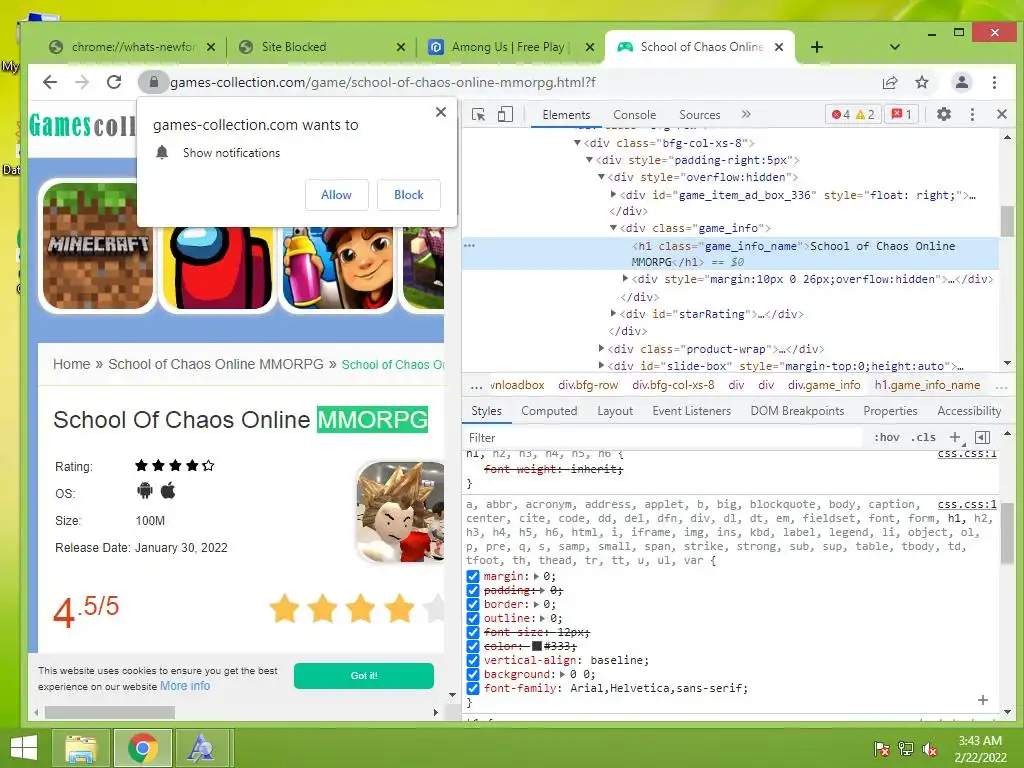Open the Chrome three-dot menu

[995, 82]
